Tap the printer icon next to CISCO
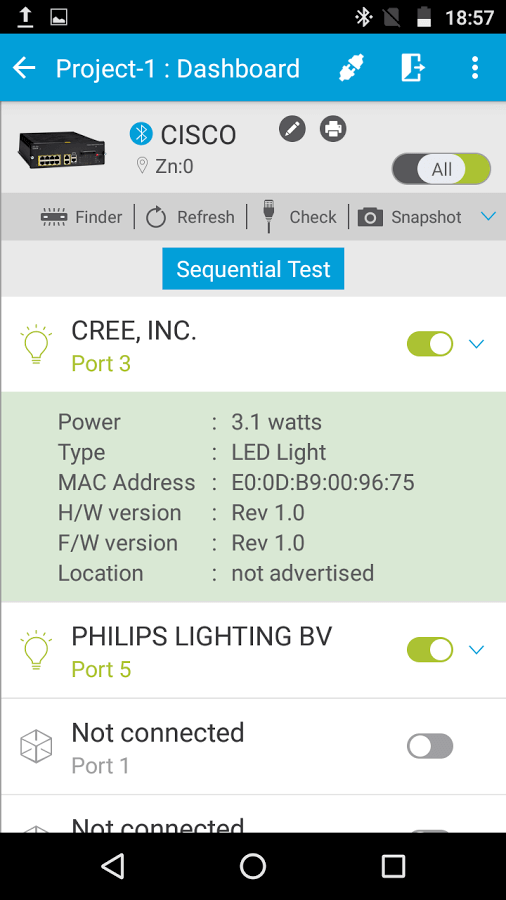 tap(333, 129)
